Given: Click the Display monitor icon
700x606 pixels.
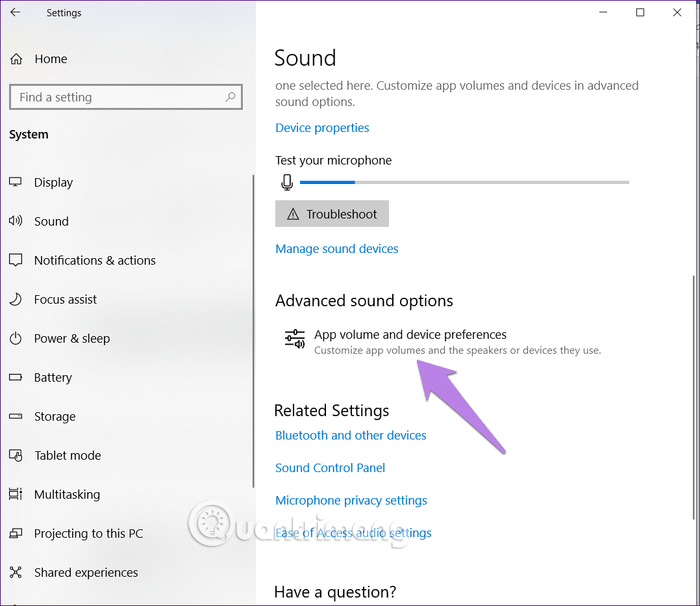Looking at the screenshot, I should point(16,182).
